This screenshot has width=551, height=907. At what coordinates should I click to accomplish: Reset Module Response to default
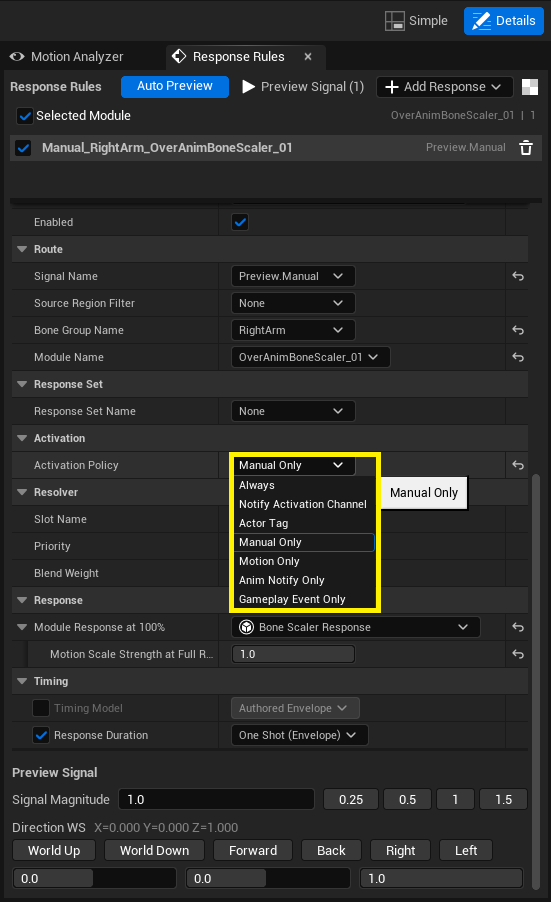518,628
